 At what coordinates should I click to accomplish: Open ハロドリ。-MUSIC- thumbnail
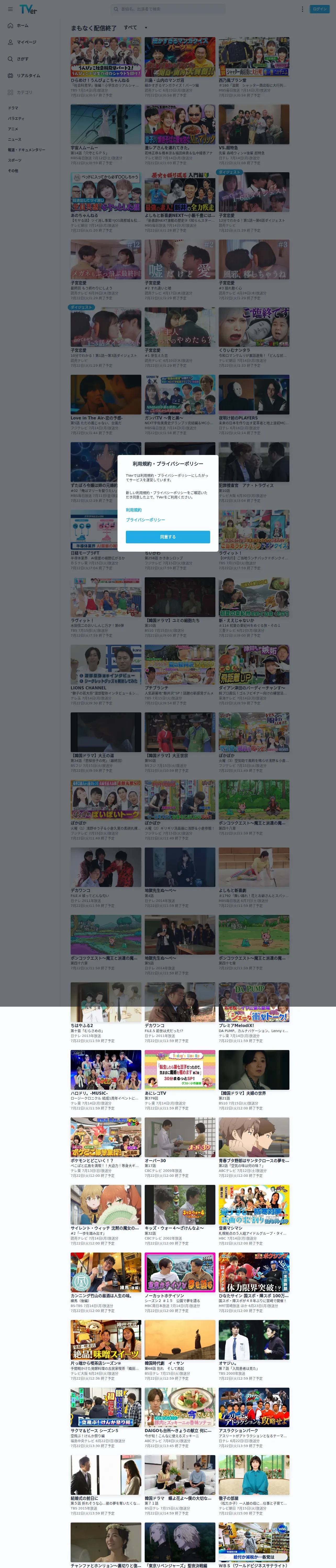[x=105, y=1069]
